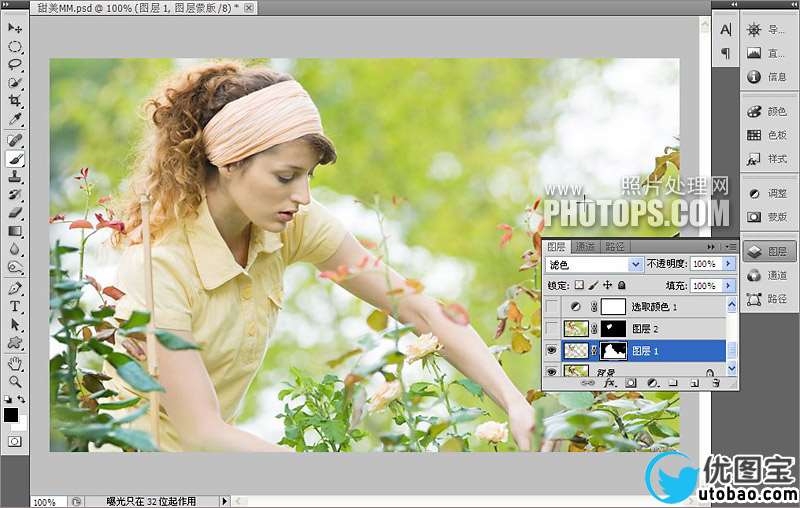Hide the 背景 layer

552,372
